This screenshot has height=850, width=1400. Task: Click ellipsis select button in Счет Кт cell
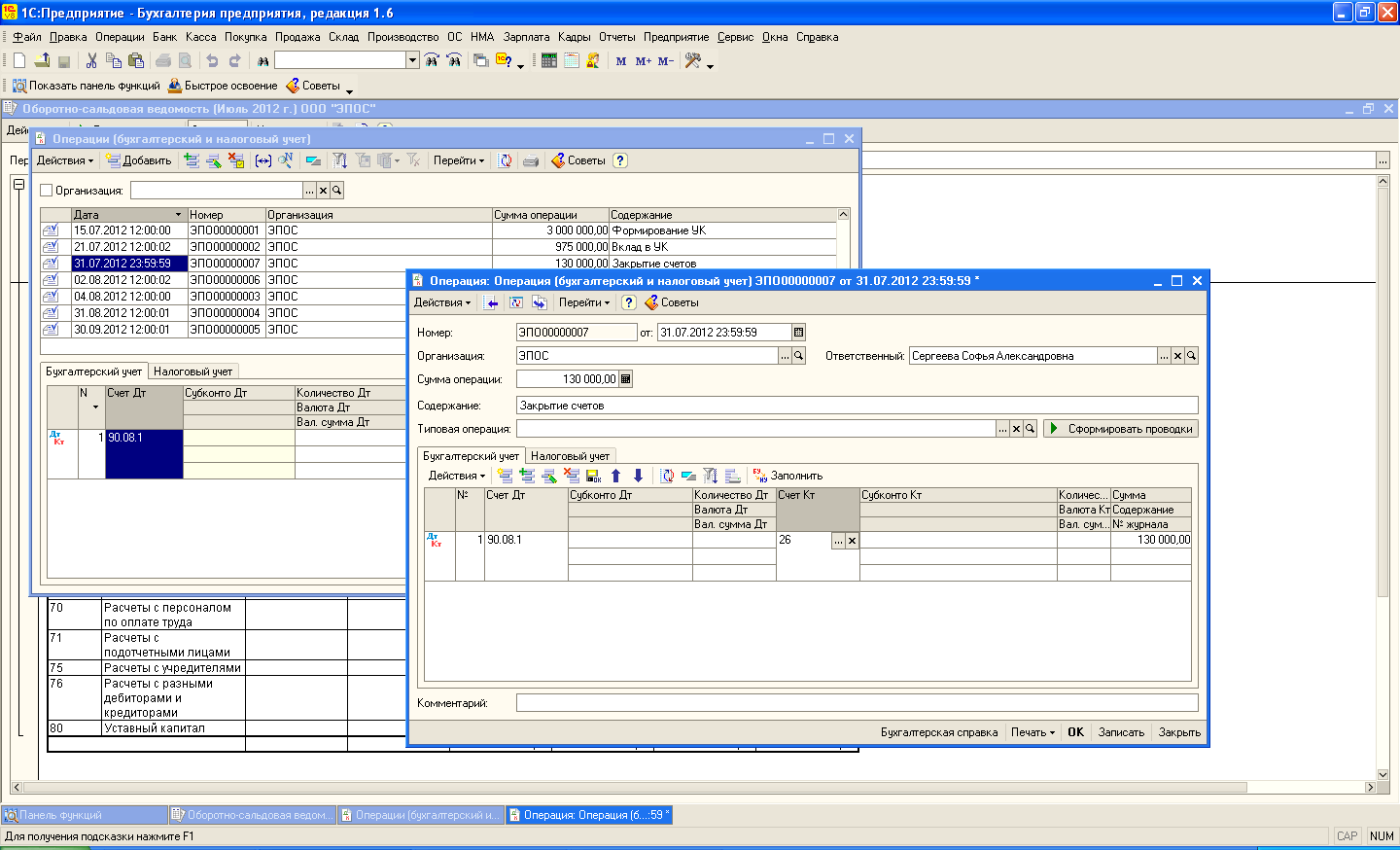tap(838, 541)
